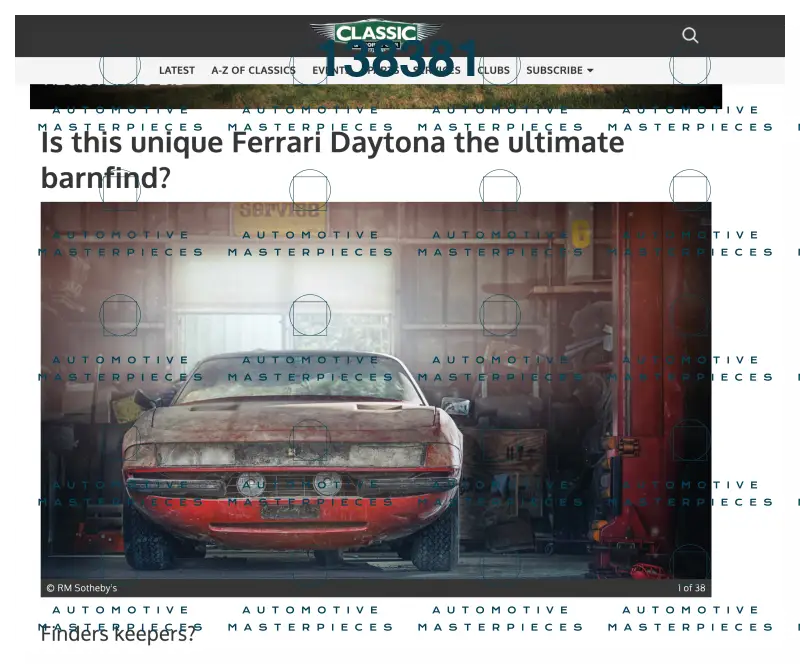Open A-Z OF CLASSICS section
This screenshot has width=800, height=664.
tap(253, 70)
